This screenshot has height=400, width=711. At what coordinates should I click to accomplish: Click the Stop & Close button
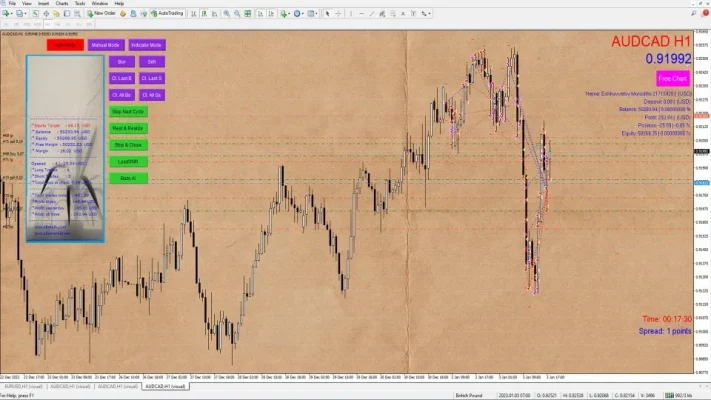[128, 145]
